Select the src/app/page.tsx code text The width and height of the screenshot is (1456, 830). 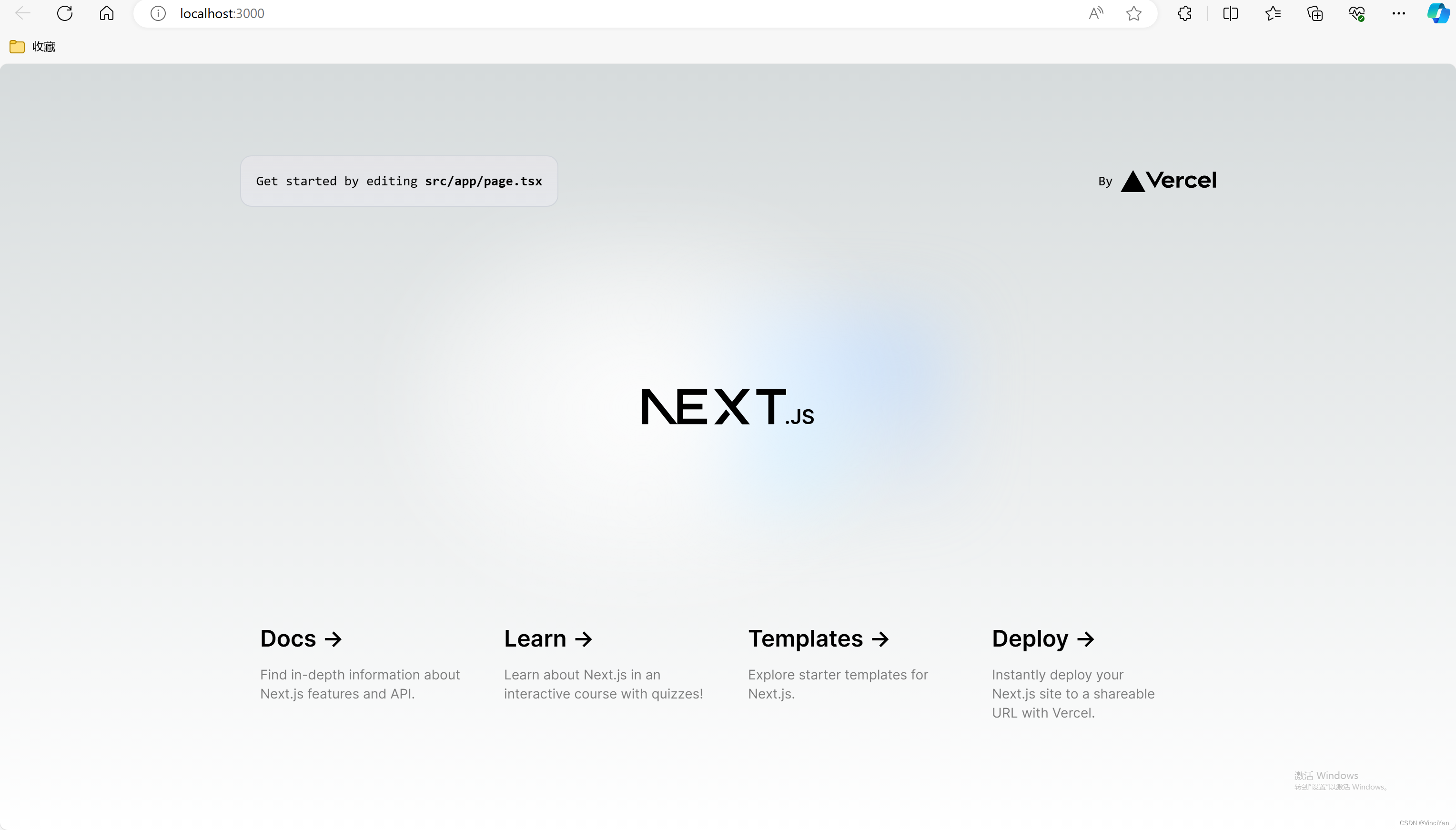[483, 181]
